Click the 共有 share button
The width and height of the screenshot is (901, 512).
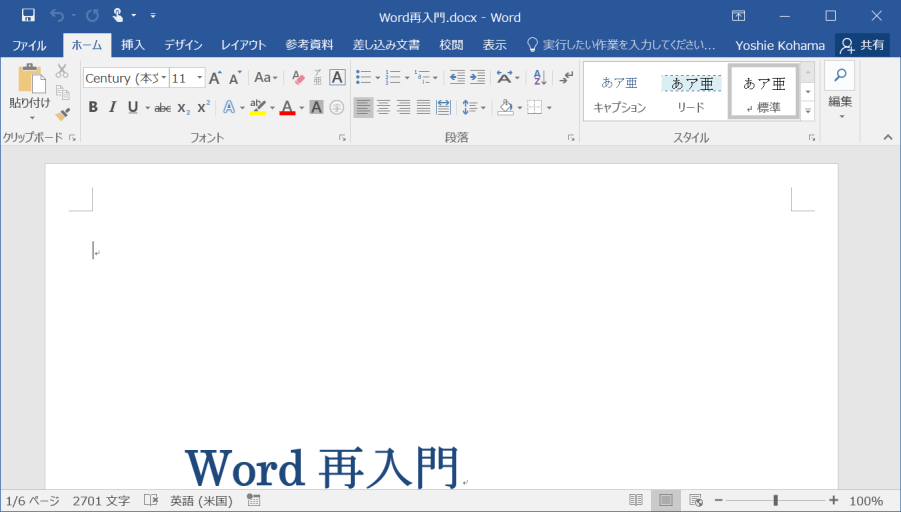(862, 45)
